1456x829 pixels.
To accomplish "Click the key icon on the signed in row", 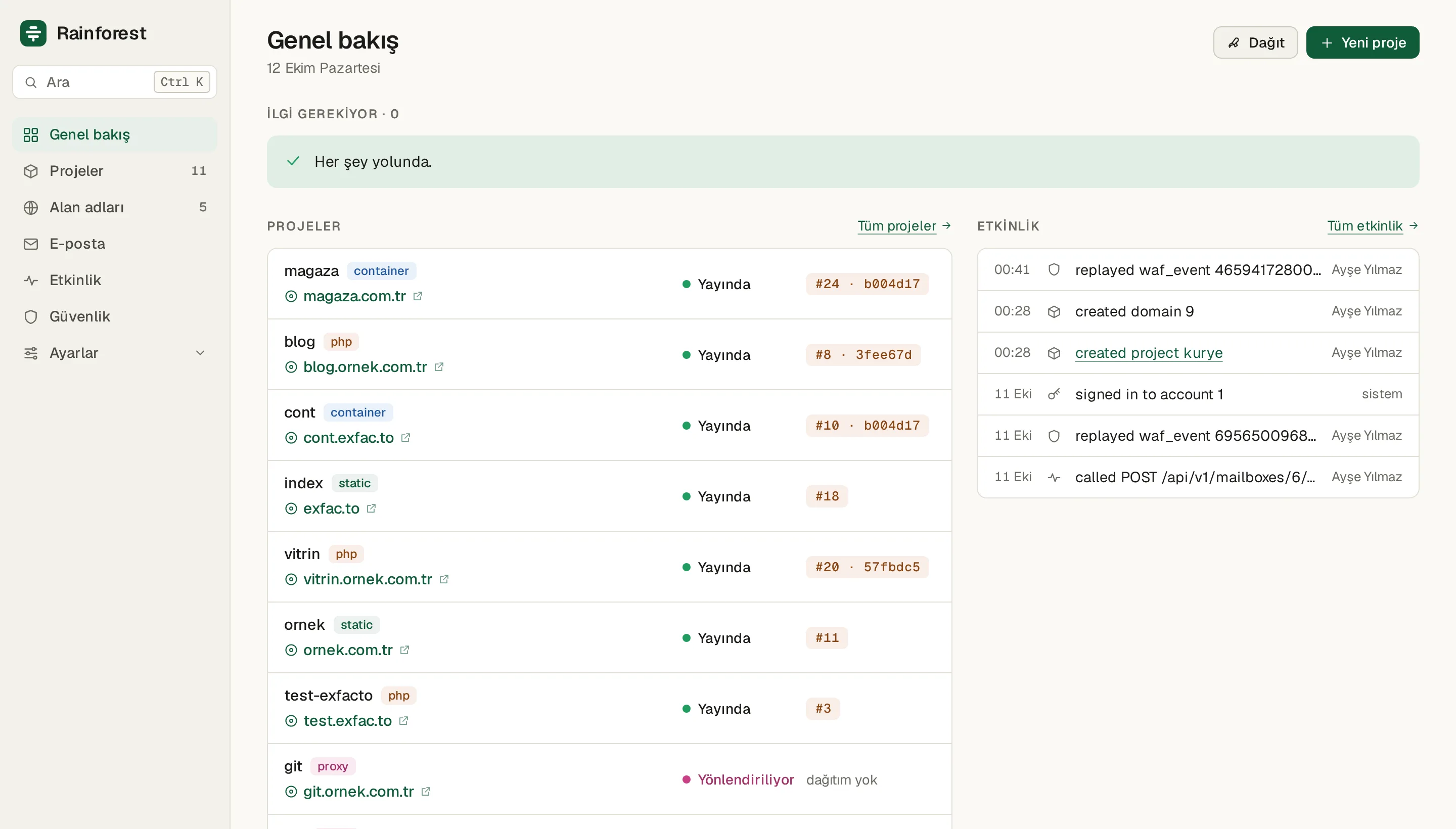I will pyautogui.click(x=1054, y=394).
